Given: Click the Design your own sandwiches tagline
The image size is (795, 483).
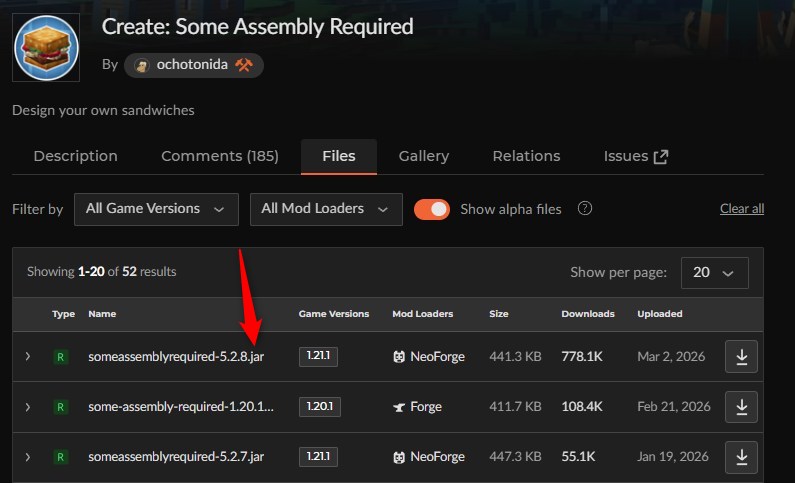Looking at the screenshot, I should point(103,110).
